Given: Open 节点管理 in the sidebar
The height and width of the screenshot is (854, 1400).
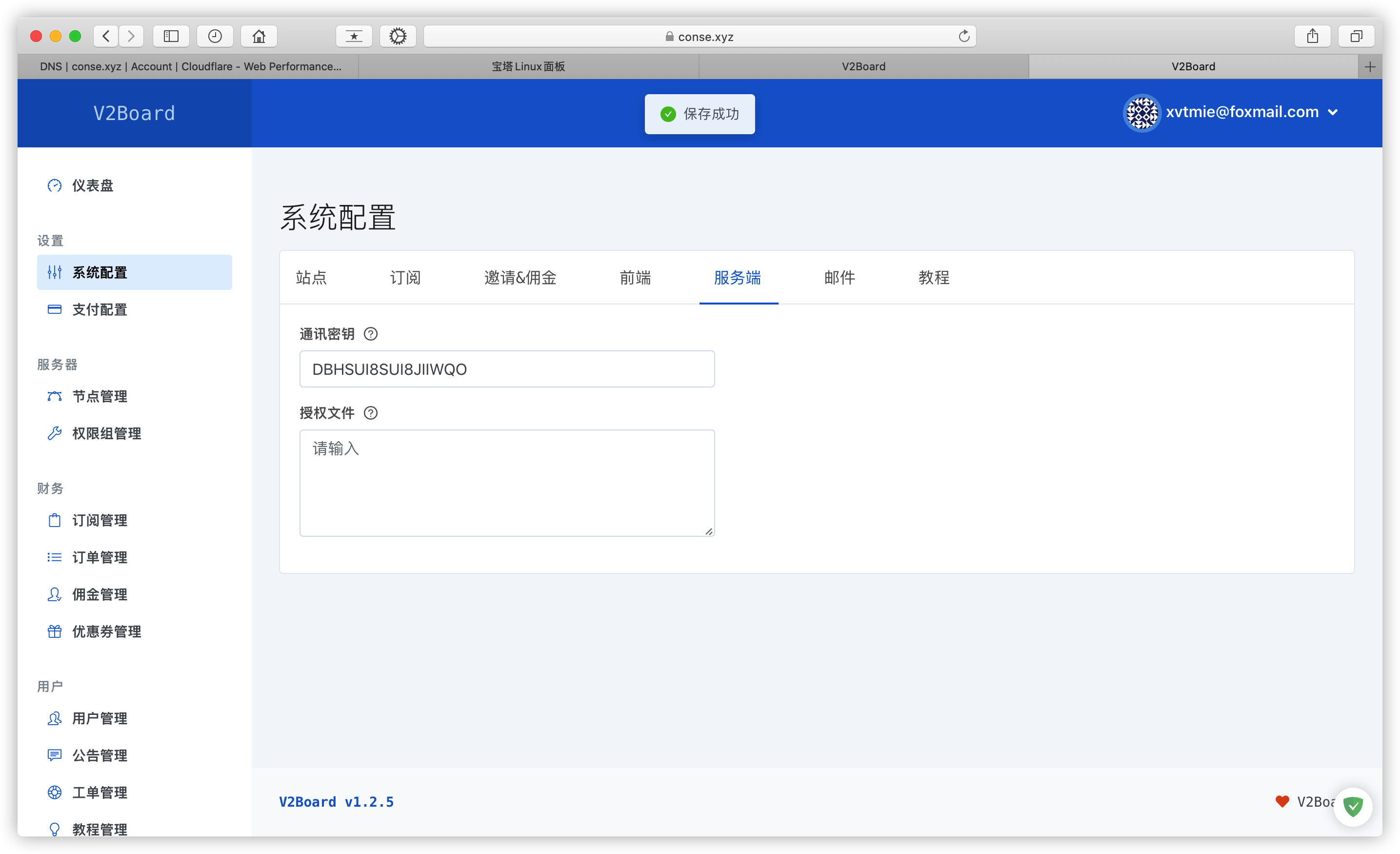Looking at the screenshot, I should tap(135, 396).
